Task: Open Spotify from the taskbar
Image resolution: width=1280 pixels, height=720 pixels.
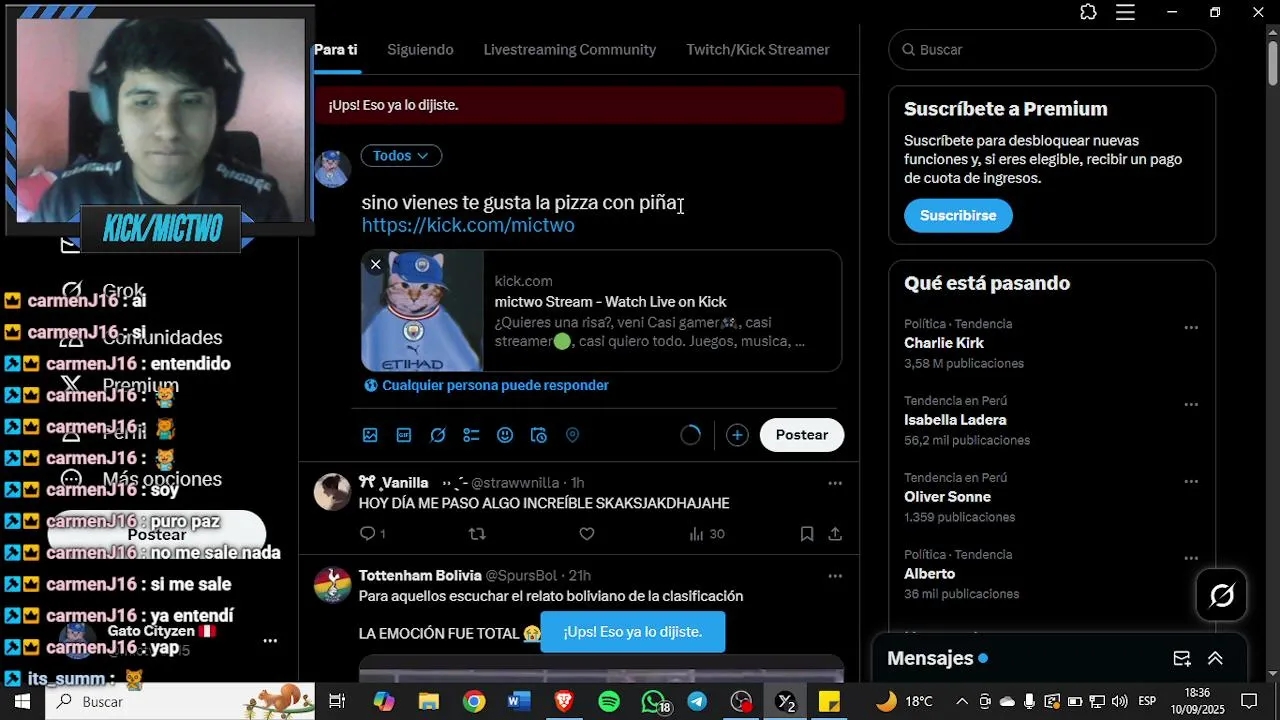Action: tap(608, 702)
